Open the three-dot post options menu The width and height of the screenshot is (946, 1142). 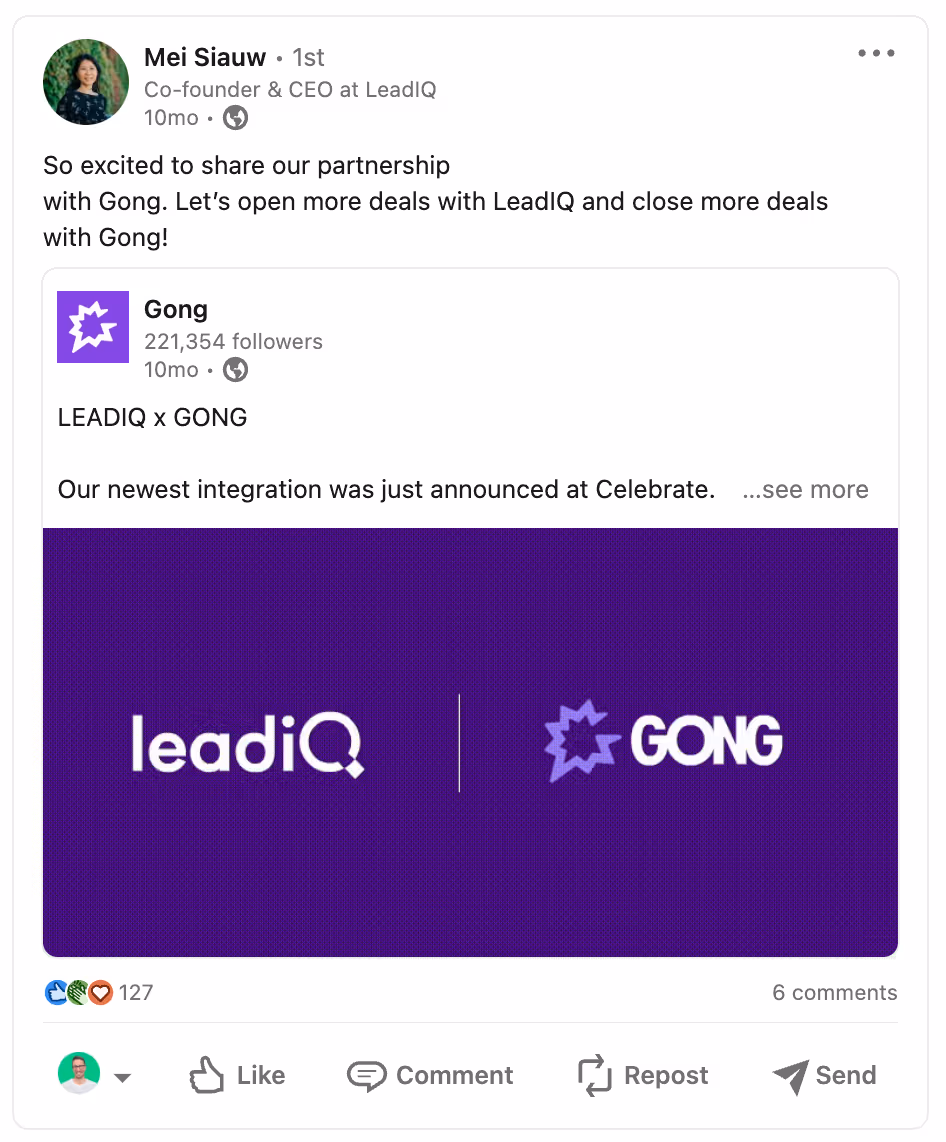pos(876,54)
